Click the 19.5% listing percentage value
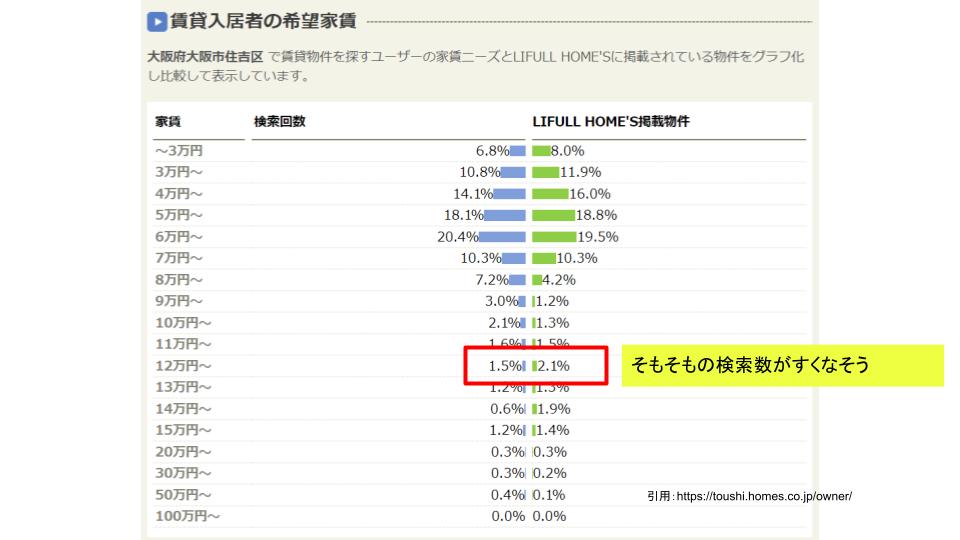 click(x=598, y=237)
